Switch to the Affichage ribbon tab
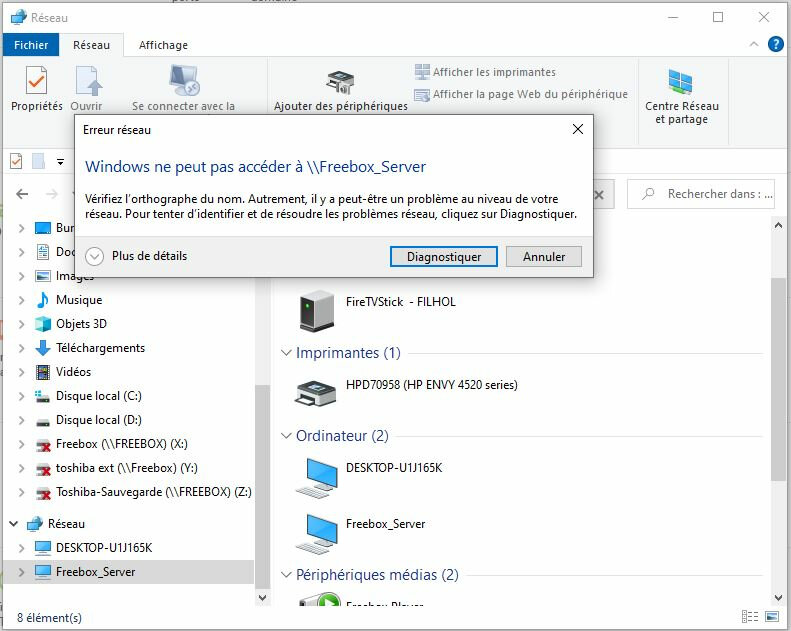The image size is (791, 631). coord(163,45)
